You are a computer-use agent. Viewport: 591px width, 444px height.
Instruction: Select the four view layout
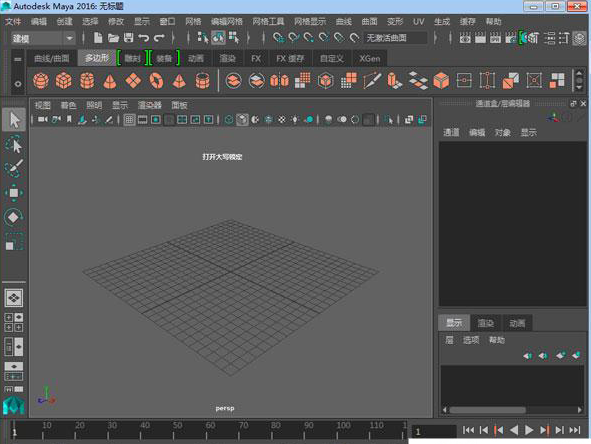[14, 323]
